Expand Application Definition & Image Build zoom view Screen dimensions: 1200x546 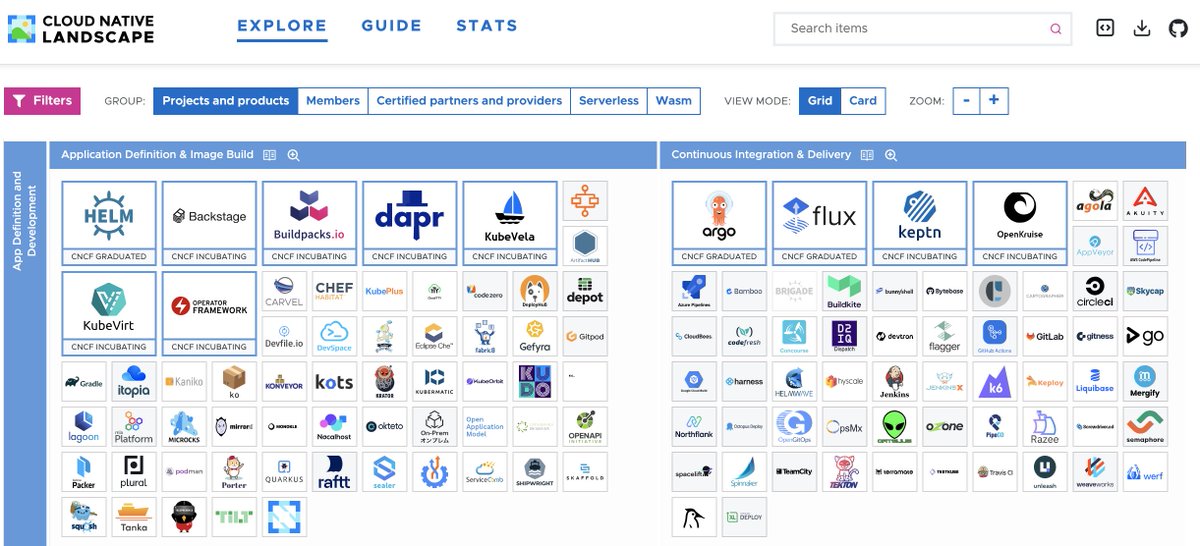coord(293,155)
